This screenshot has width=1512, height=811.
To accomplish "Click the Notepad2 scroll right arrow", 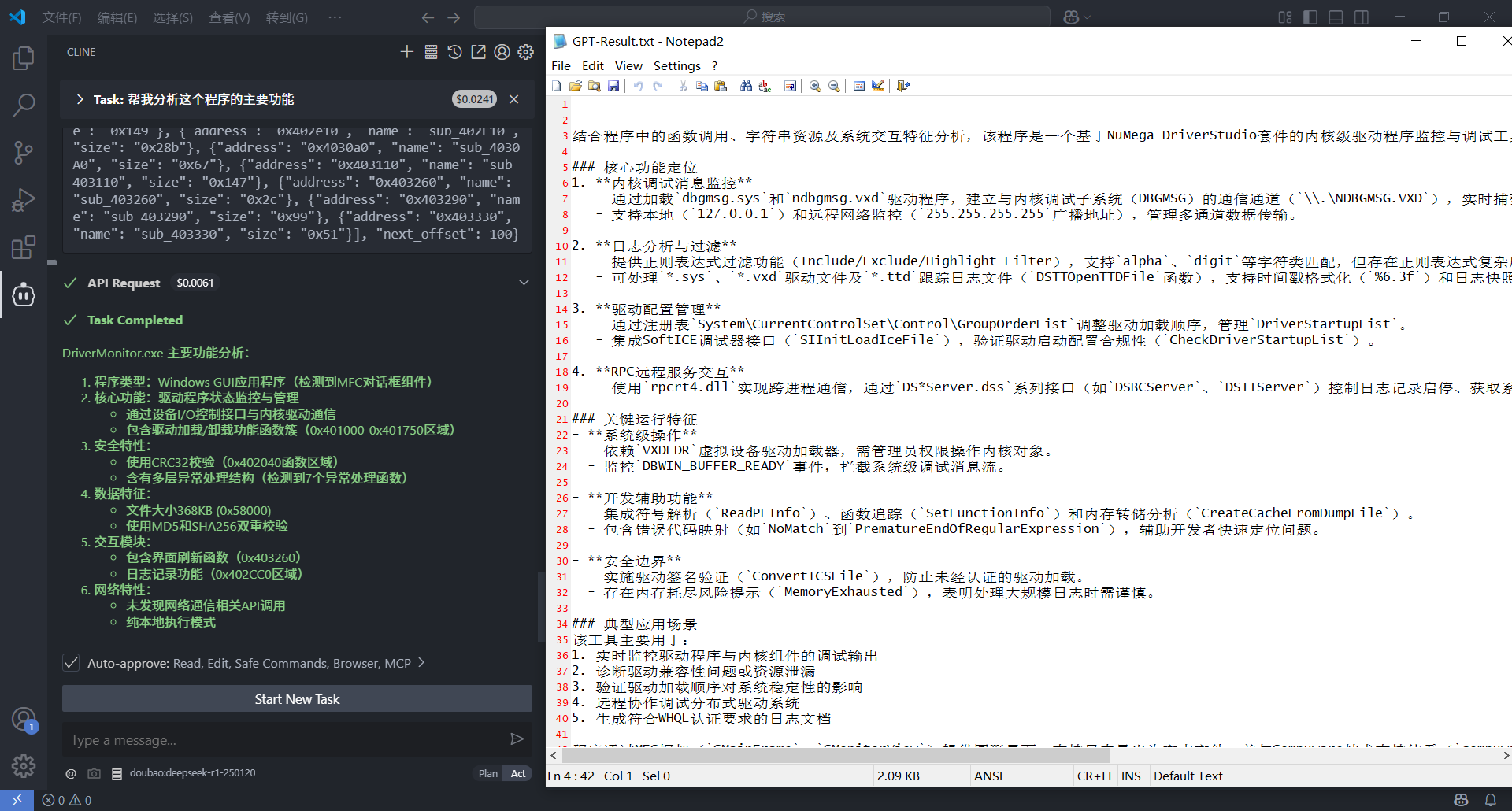I will (x=1506, y=755).
